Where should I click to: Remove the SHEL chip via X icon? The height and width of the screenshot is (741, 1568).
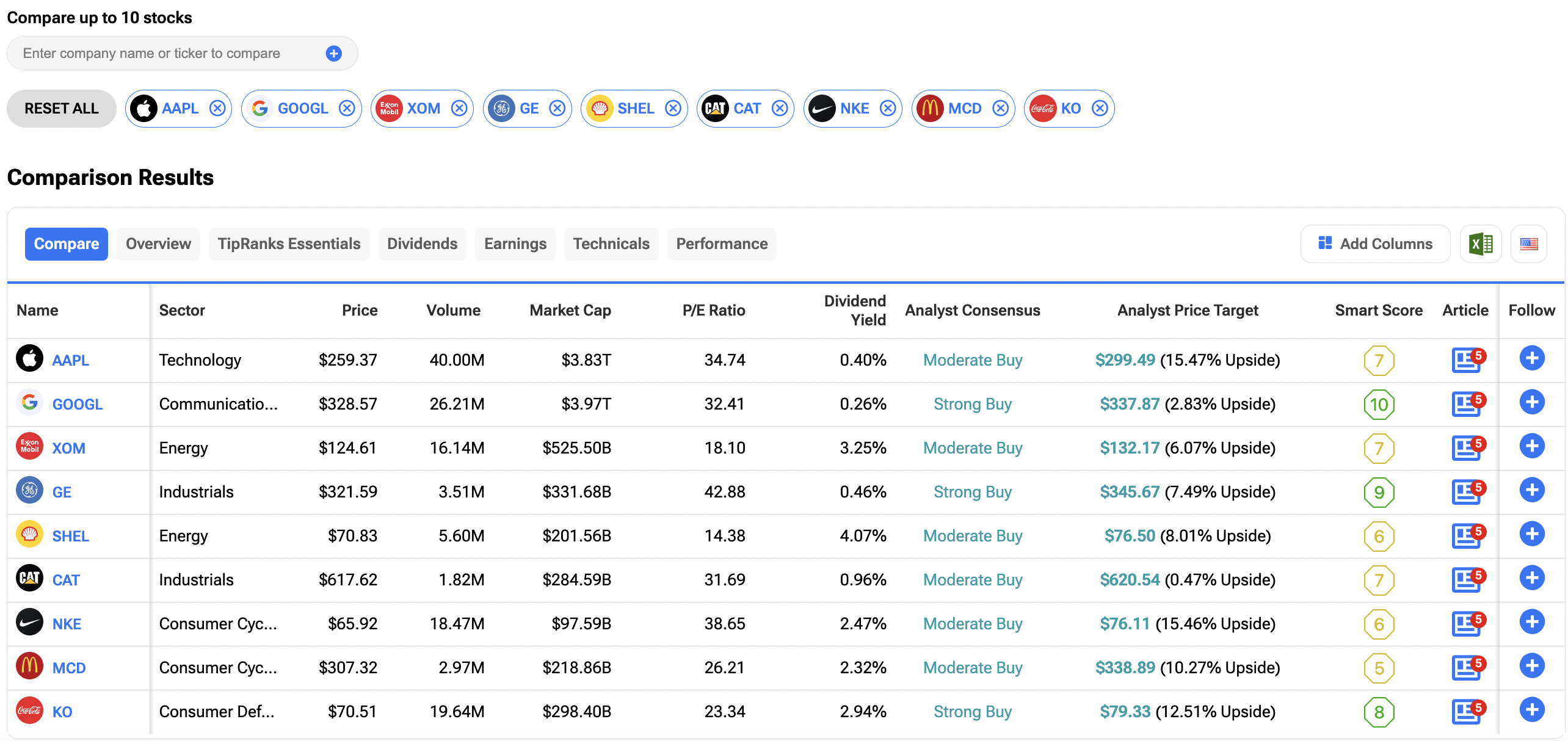673,109
